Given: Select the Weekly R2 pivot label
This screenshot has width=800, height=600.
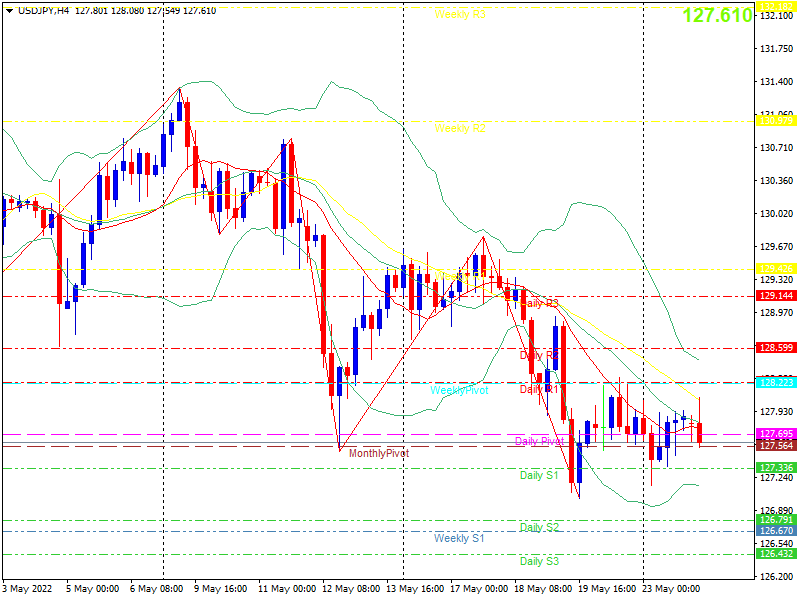Looking at the screenshot, I should tap(460, 129).
